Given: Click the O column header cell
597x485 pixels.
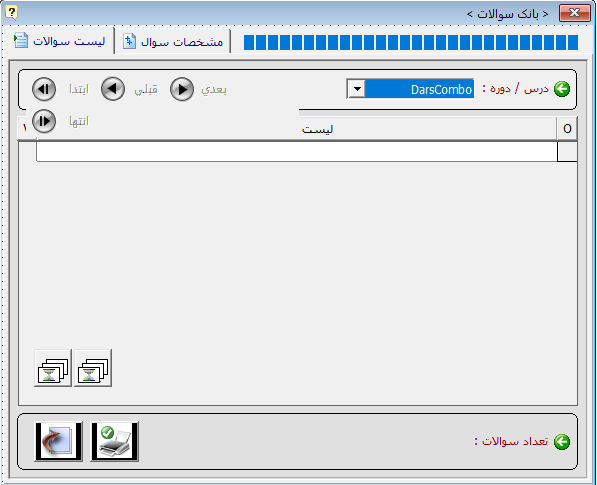Looking at the screenshot, I should [567, 129].
